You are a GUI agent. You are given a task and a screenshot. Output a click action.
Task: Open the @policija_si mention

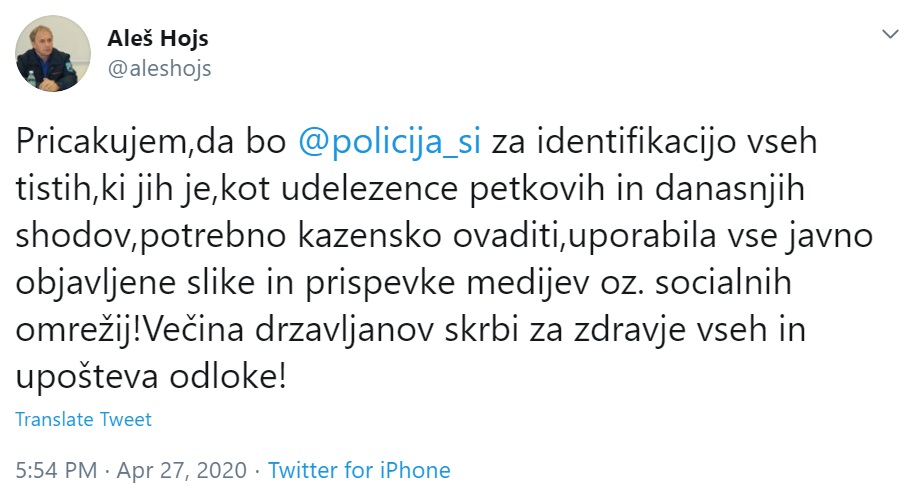pyautogui.click(x=390, y=143)
